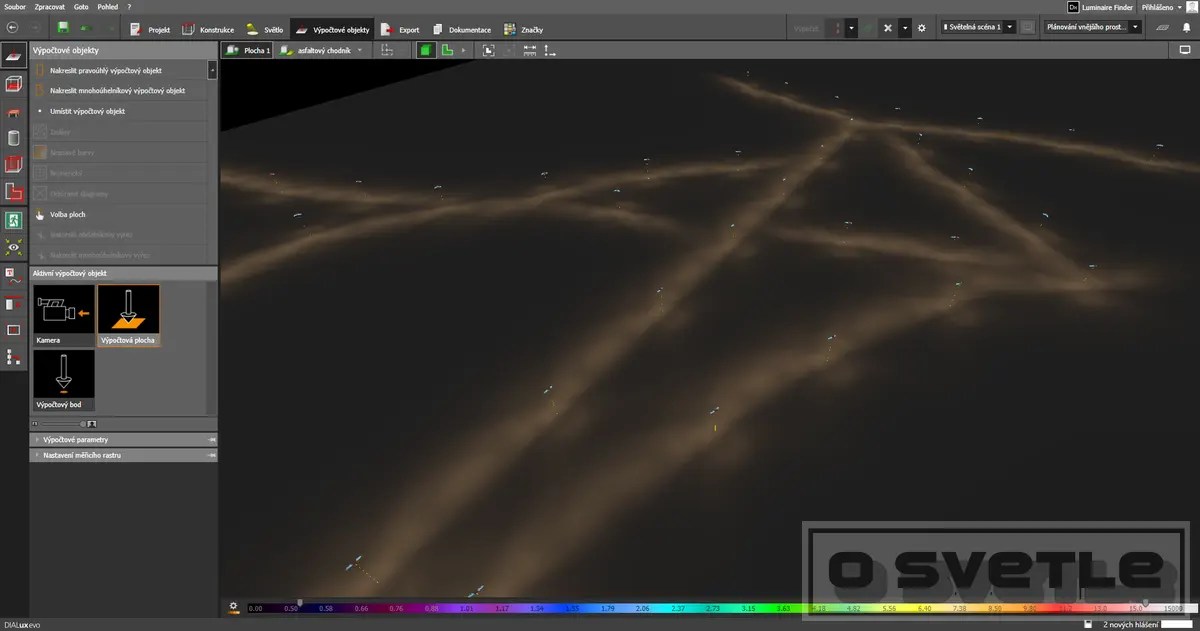Open the Goto menu
The height and width of the screenshot is (631, 1200).
pyautogui.click(x=81, y=6)
